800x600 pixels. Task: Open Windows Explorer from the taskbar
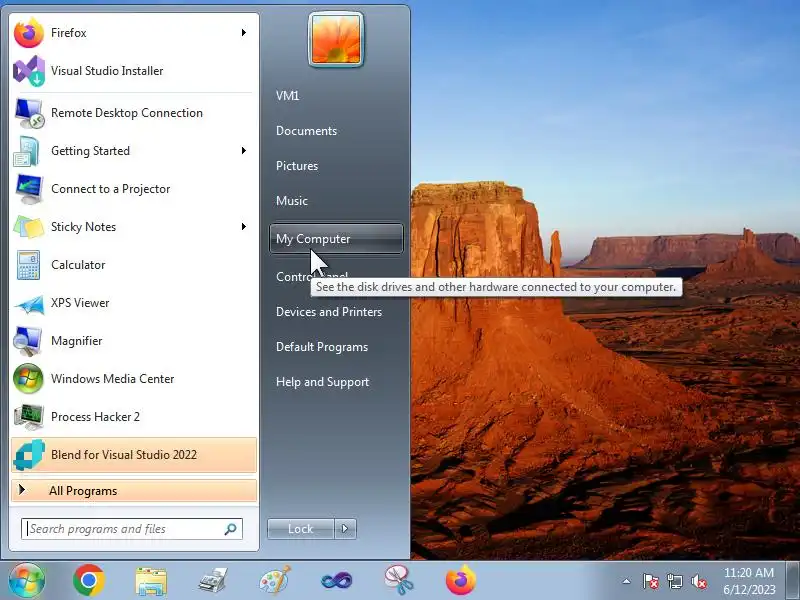(x=151, y=581)
